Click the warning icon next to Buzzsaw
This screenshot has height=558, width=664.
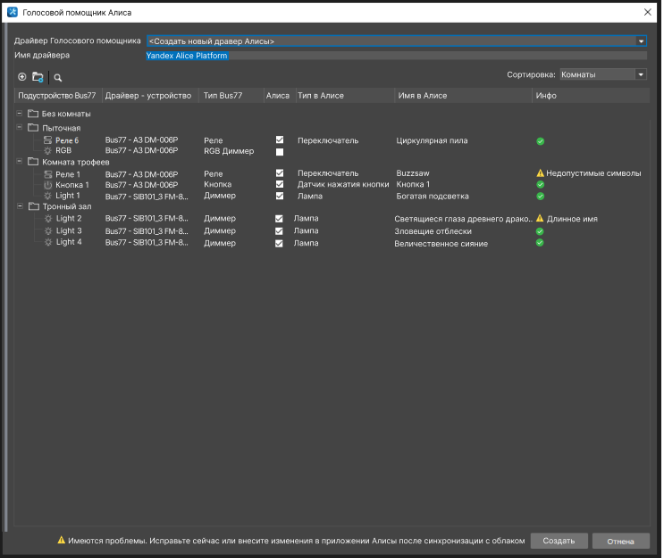click(x=540, y=173)
